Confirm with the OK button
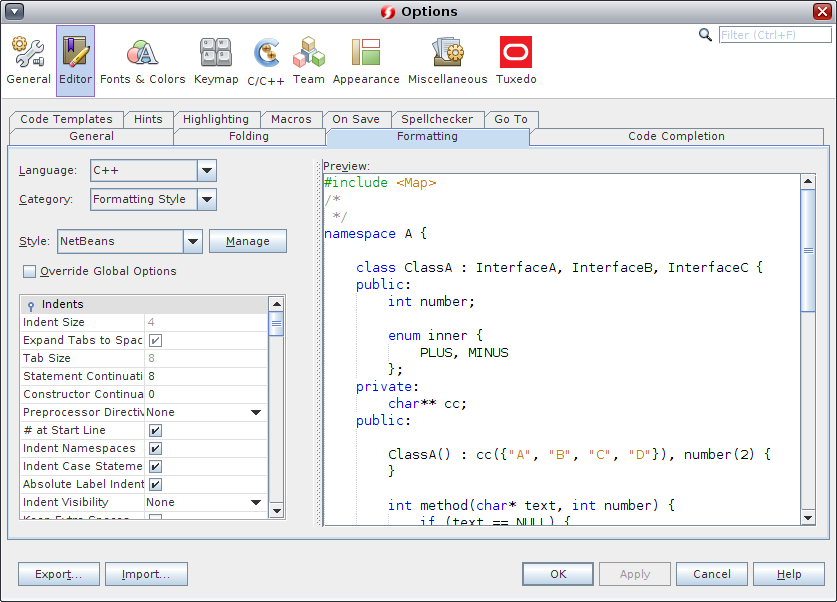 tap(558, 574)
